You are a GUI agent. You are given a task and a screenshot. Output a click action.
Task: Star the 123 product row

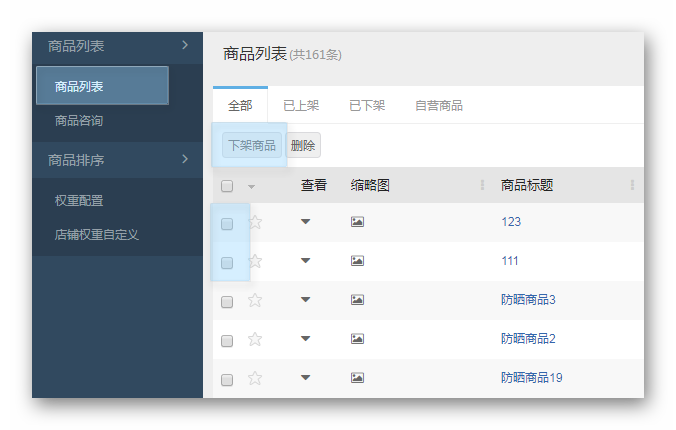pos(255,222)
